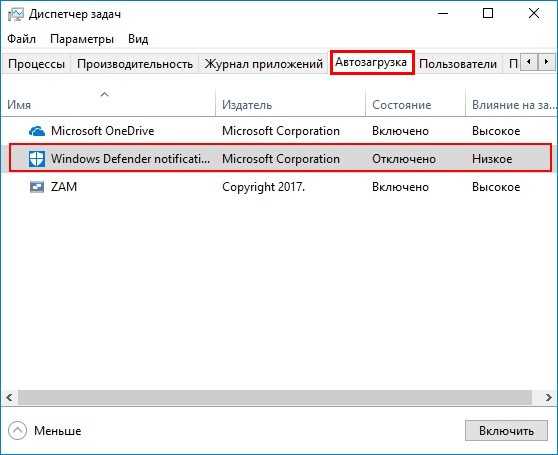558x455 pixels.
Task: Select the Windows Defender notification row name
Action: click(x=130, y=159)
